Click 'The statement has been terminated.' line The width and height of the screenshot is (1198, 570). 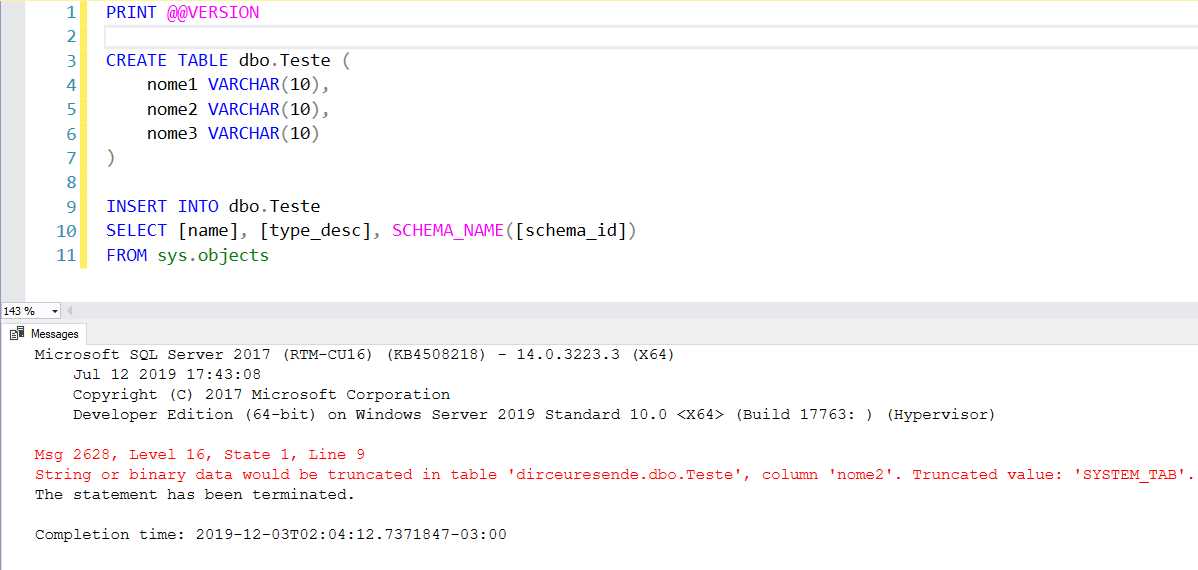tap(196, 494)
